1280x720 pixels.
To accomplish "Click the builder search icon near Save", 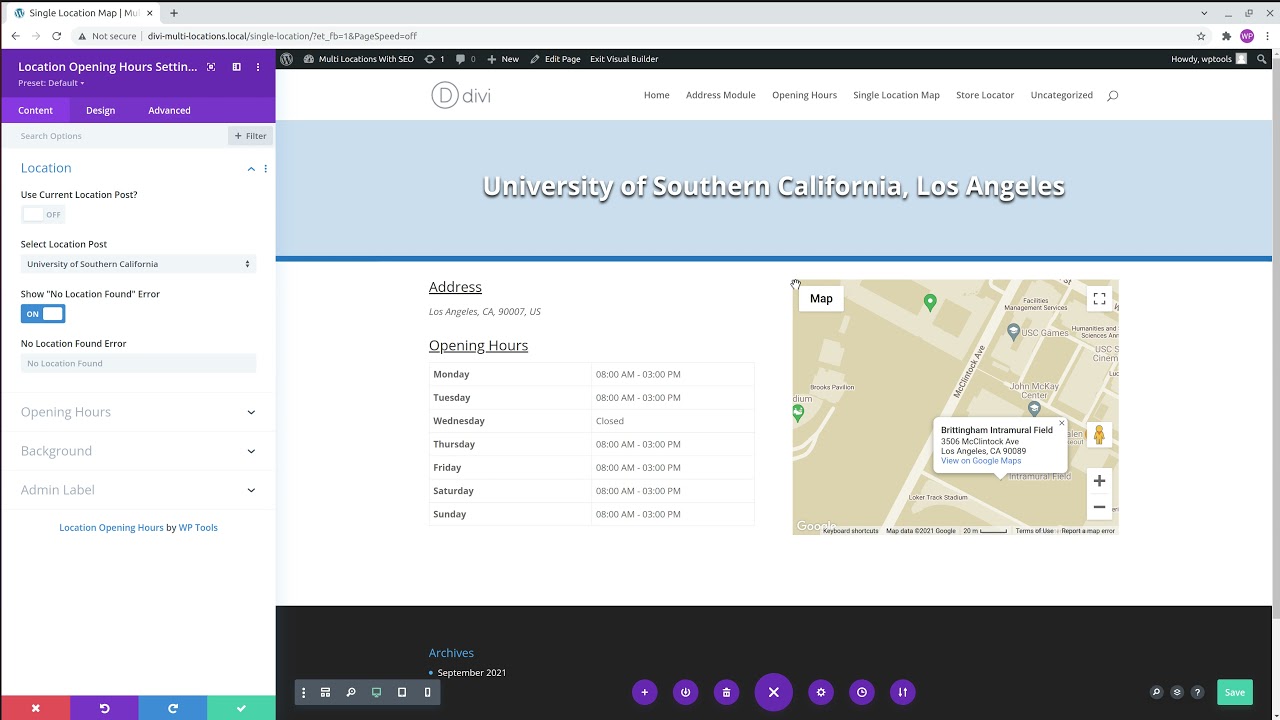I will pos(1156,692).
